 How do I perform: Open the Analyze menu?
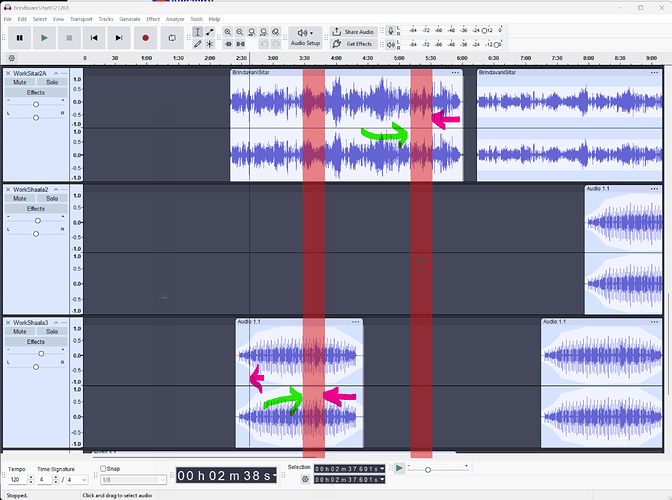(175, 19)
